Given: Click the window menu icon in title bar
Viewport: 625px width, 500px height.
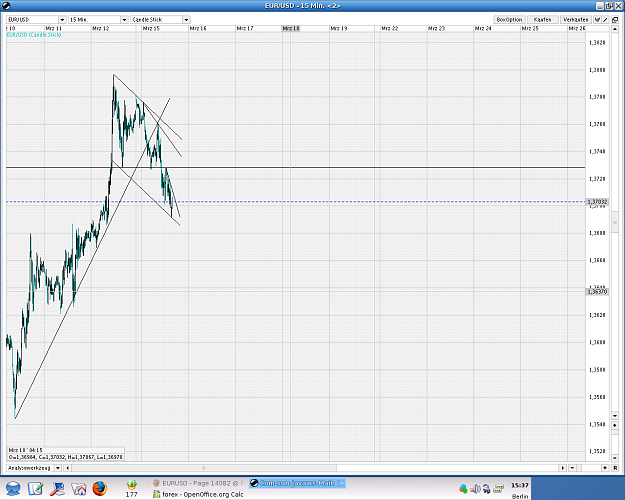Looking at the screenshot, I should pyautogui.click(x=6, y=6).
